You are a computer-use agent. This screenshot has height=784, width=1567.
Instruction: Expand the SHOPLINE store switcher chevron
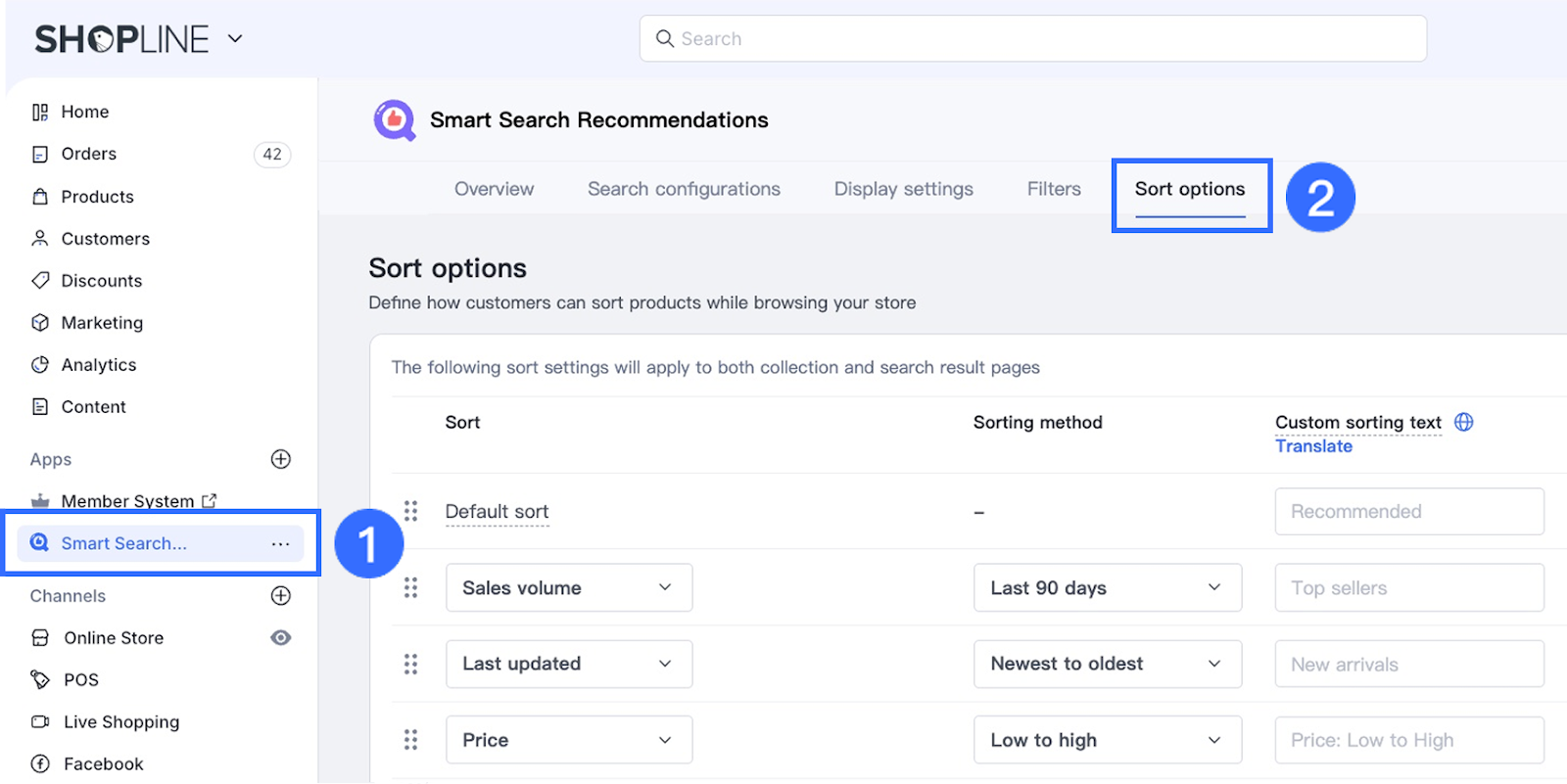[235, 39]
